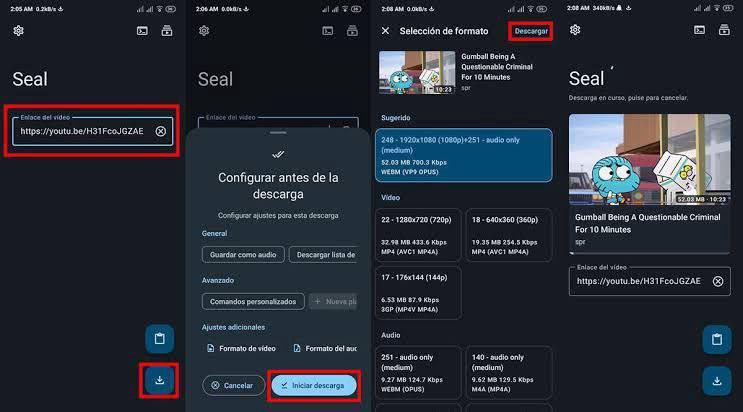Open settings gear in first Seal screen
The height and width of the screenshot is (412, 743).
click(x=18, y=31)
